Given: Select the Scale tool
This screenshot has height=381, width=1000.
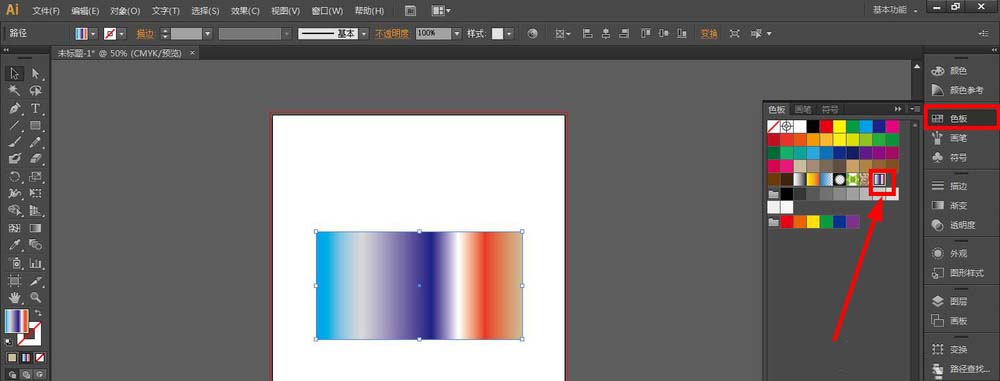Looking at the screenshot, I should [36, 176].
